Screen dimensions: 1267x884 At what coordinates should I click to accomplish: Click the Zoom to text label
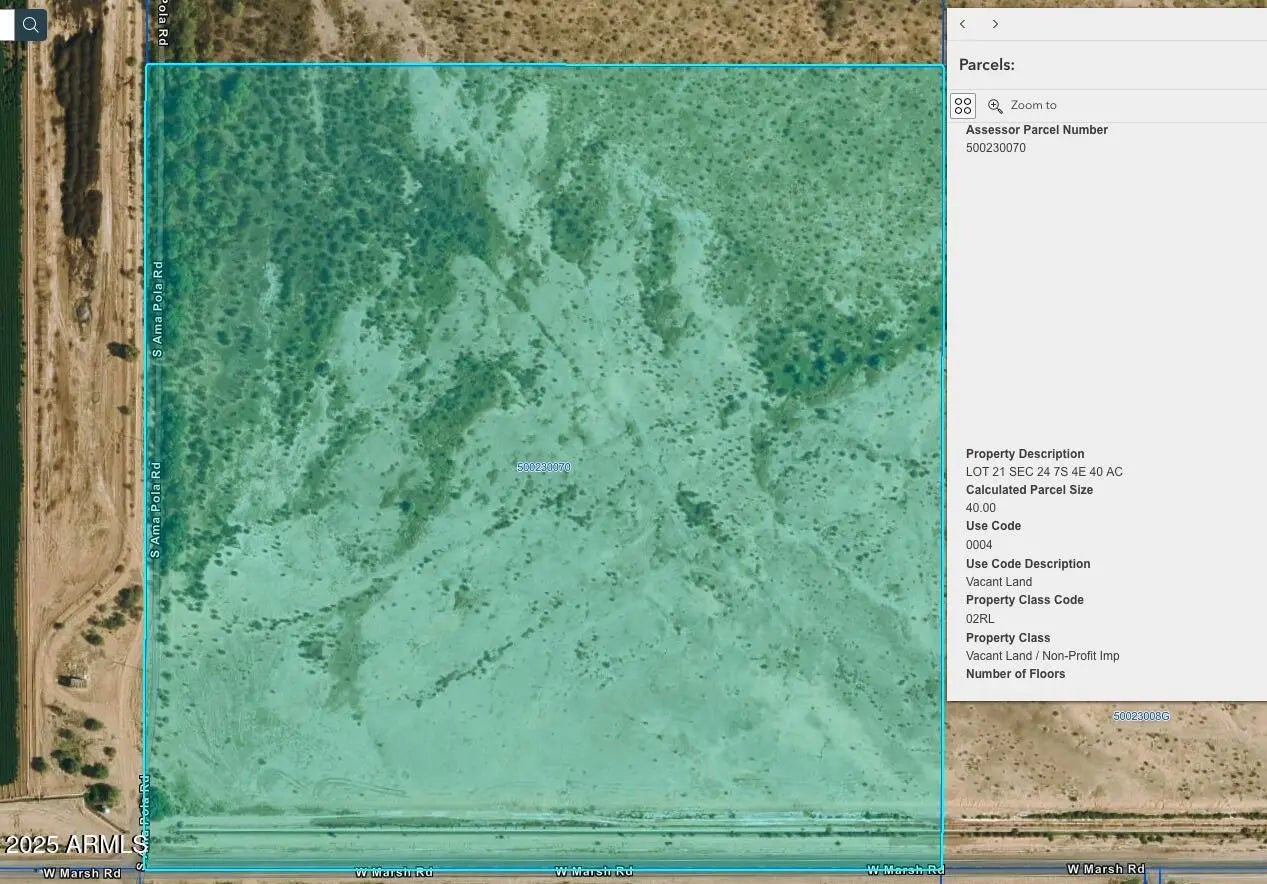1033,105
